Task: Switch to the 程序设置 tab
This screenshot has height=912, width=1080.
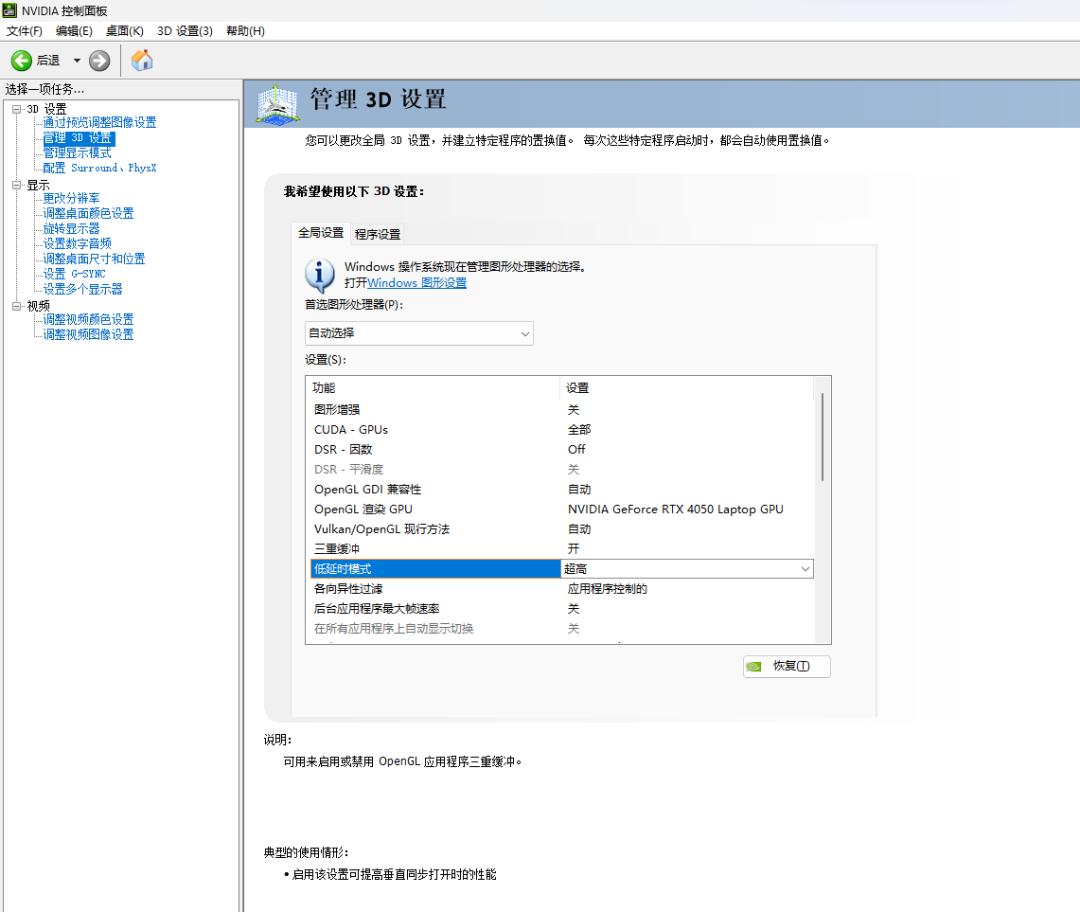Action: 377,234
